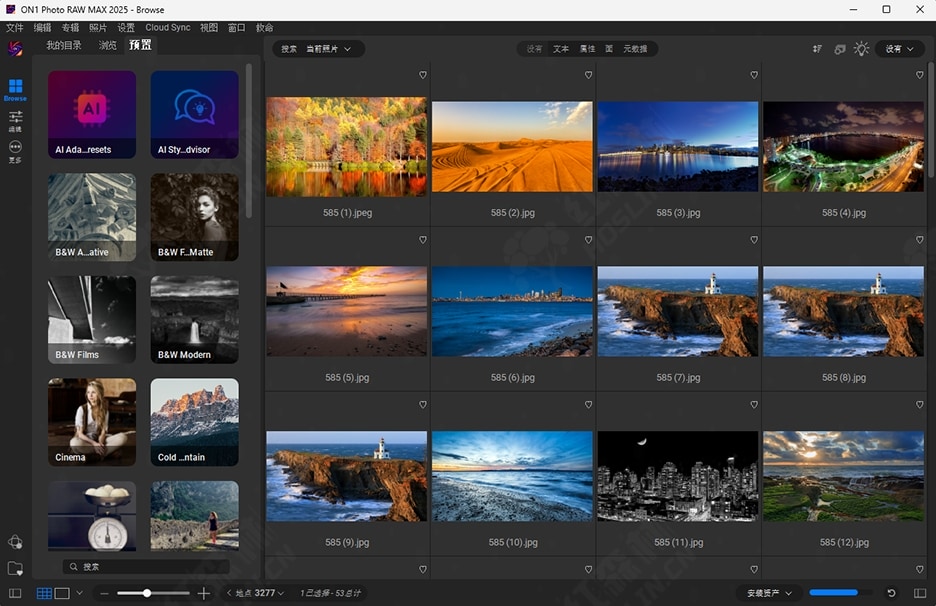Open the 照片 menu in the menu bar

[98, 28]
